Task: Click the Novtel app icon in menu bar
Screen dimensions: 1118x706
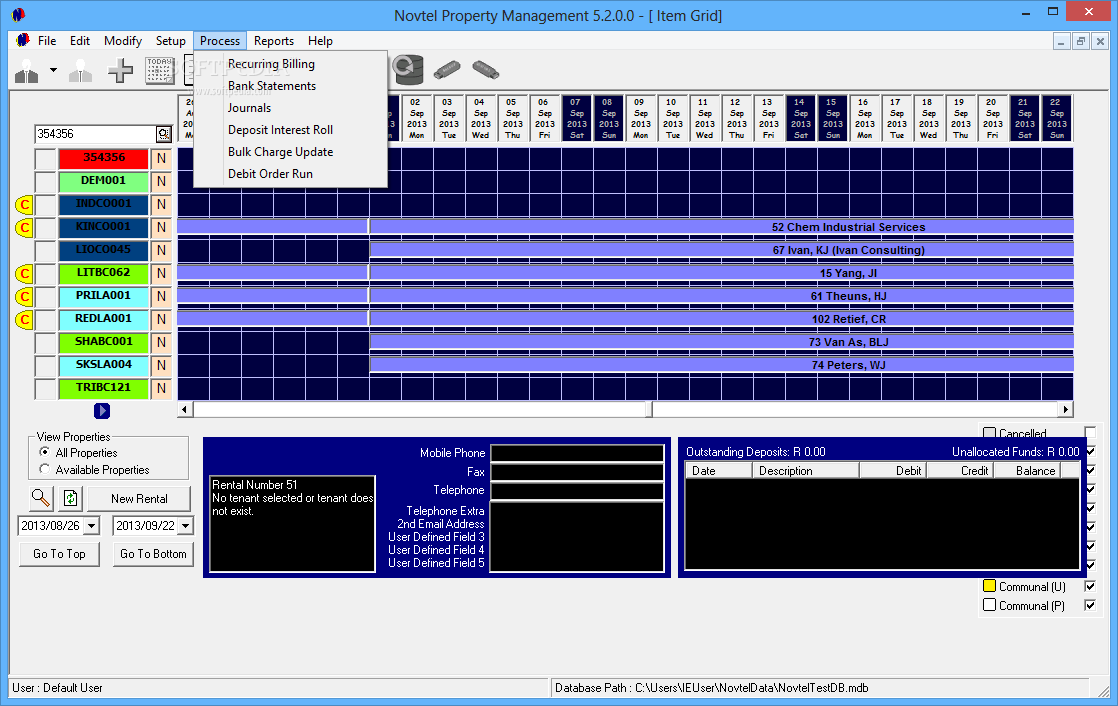Action: (23, 40)
